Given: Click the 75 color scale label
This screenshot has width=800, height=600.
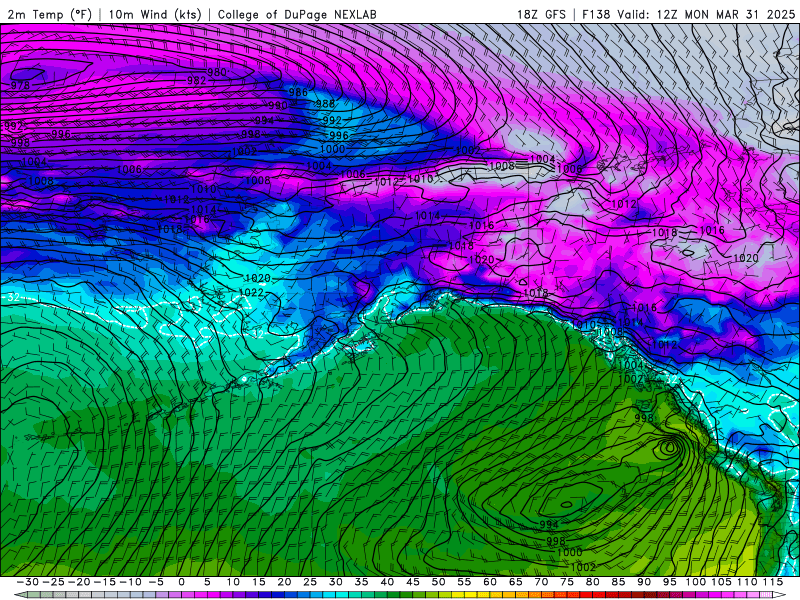Looking at the screenshot, I should point(567,582).
